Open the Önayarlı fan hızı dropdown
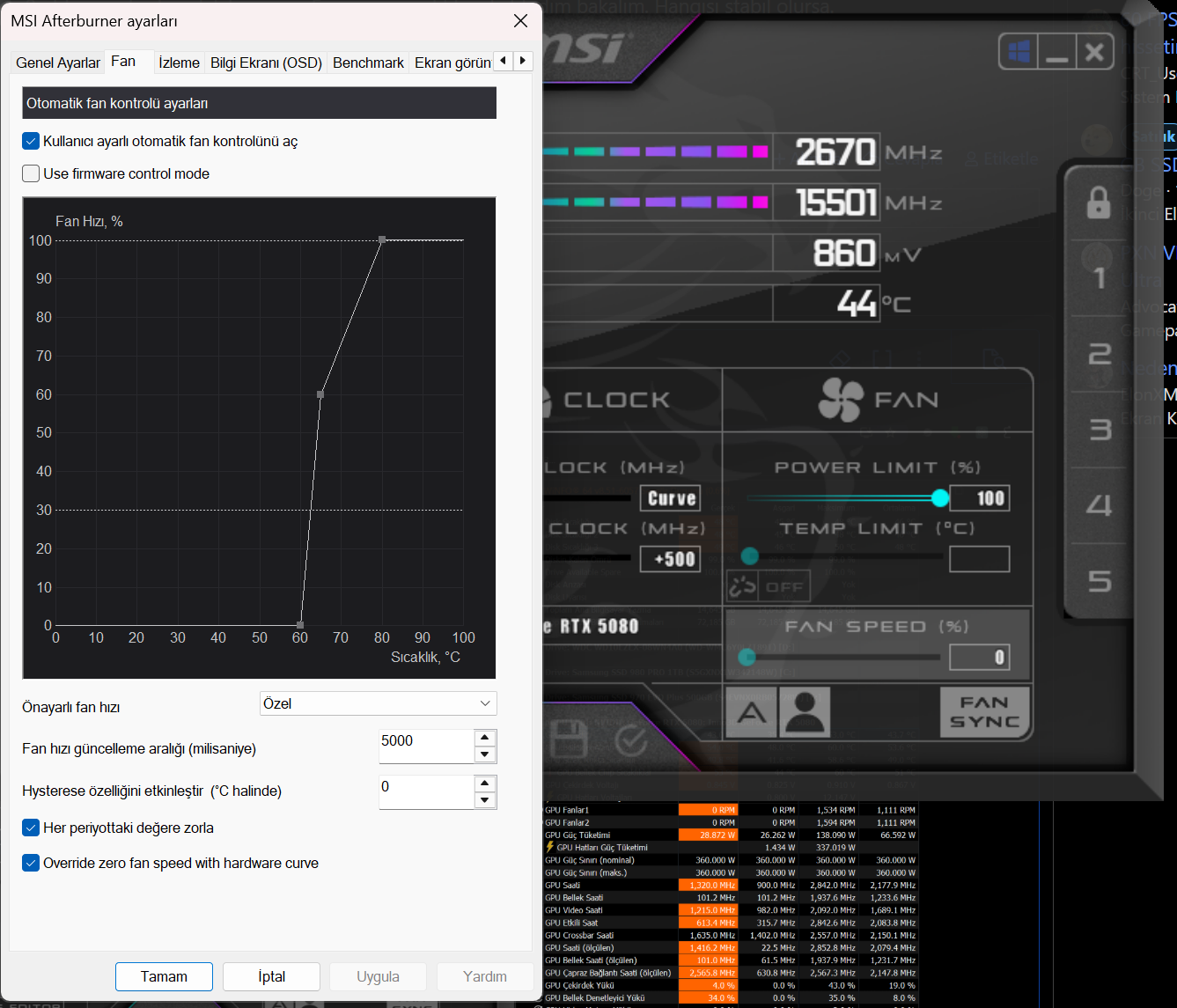 [379, 703]
